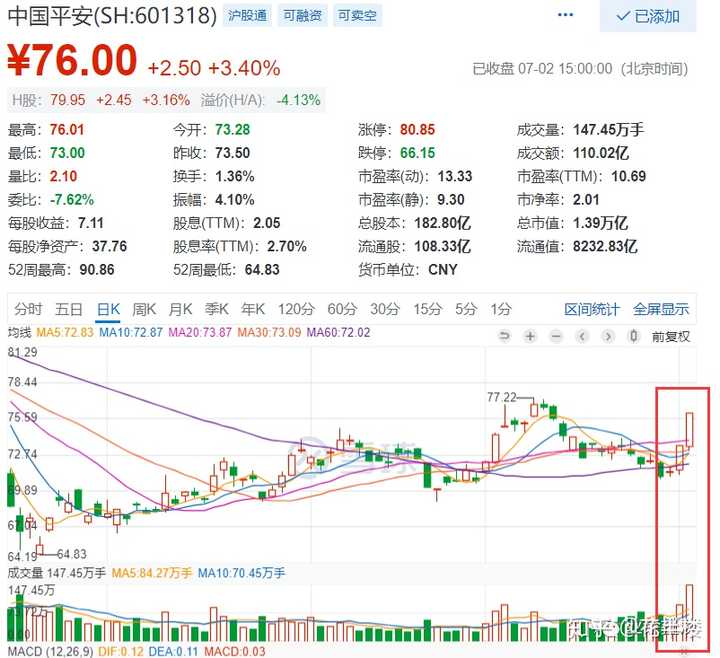Image resolution: width=720 pixels, height=658 pixels.
Task: Switch to the 分时 chart tab
Action: pyautogui.click(x=28, y=309)
